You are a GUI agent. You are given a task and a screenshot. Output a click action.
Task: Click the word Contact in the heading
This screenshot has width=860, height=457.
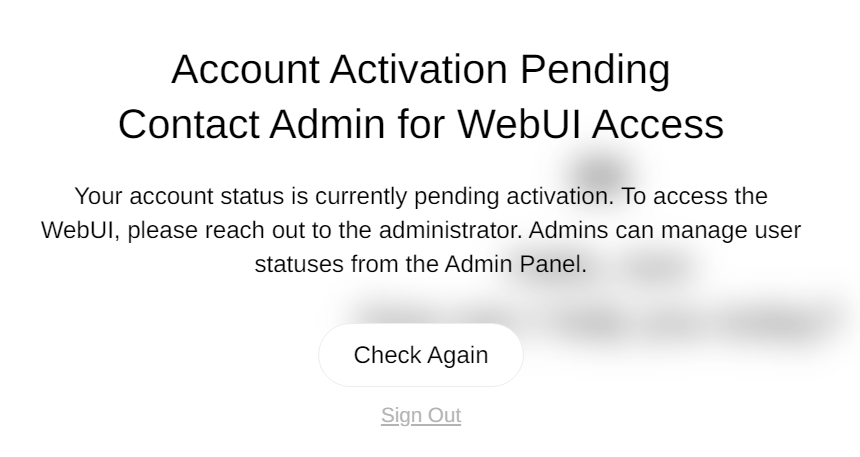(189, 124)
